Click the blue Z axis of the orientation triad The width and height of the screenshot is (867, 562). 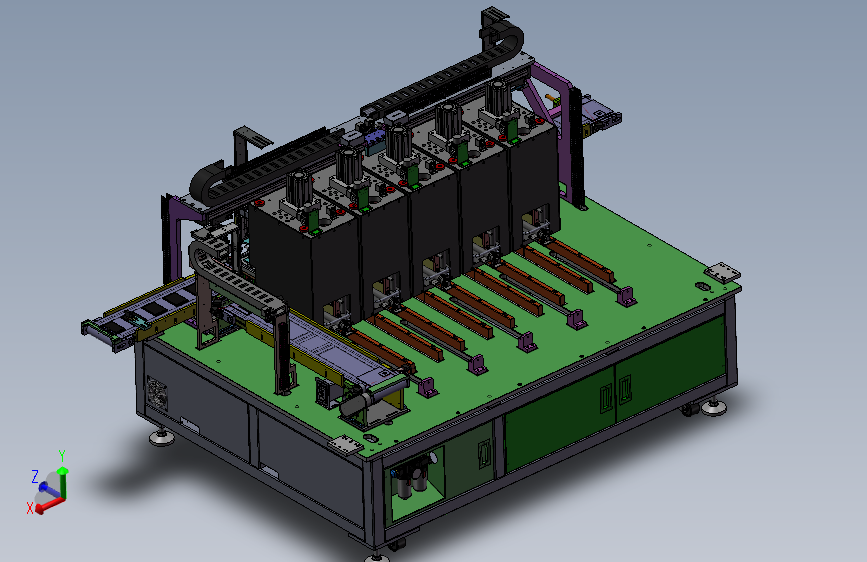tap(49, 490)
